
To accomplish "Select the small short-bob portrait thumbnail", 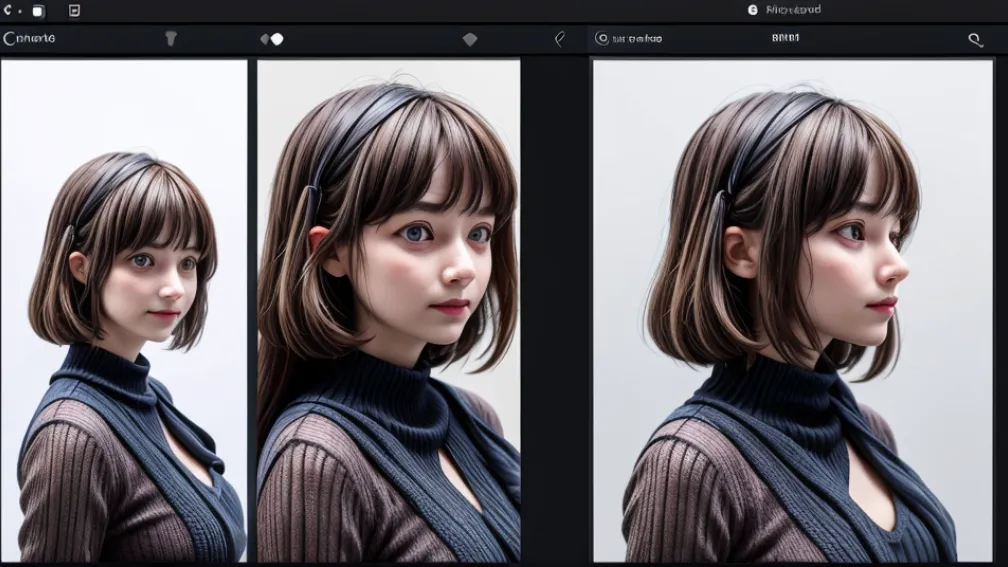I will [124, 310].
